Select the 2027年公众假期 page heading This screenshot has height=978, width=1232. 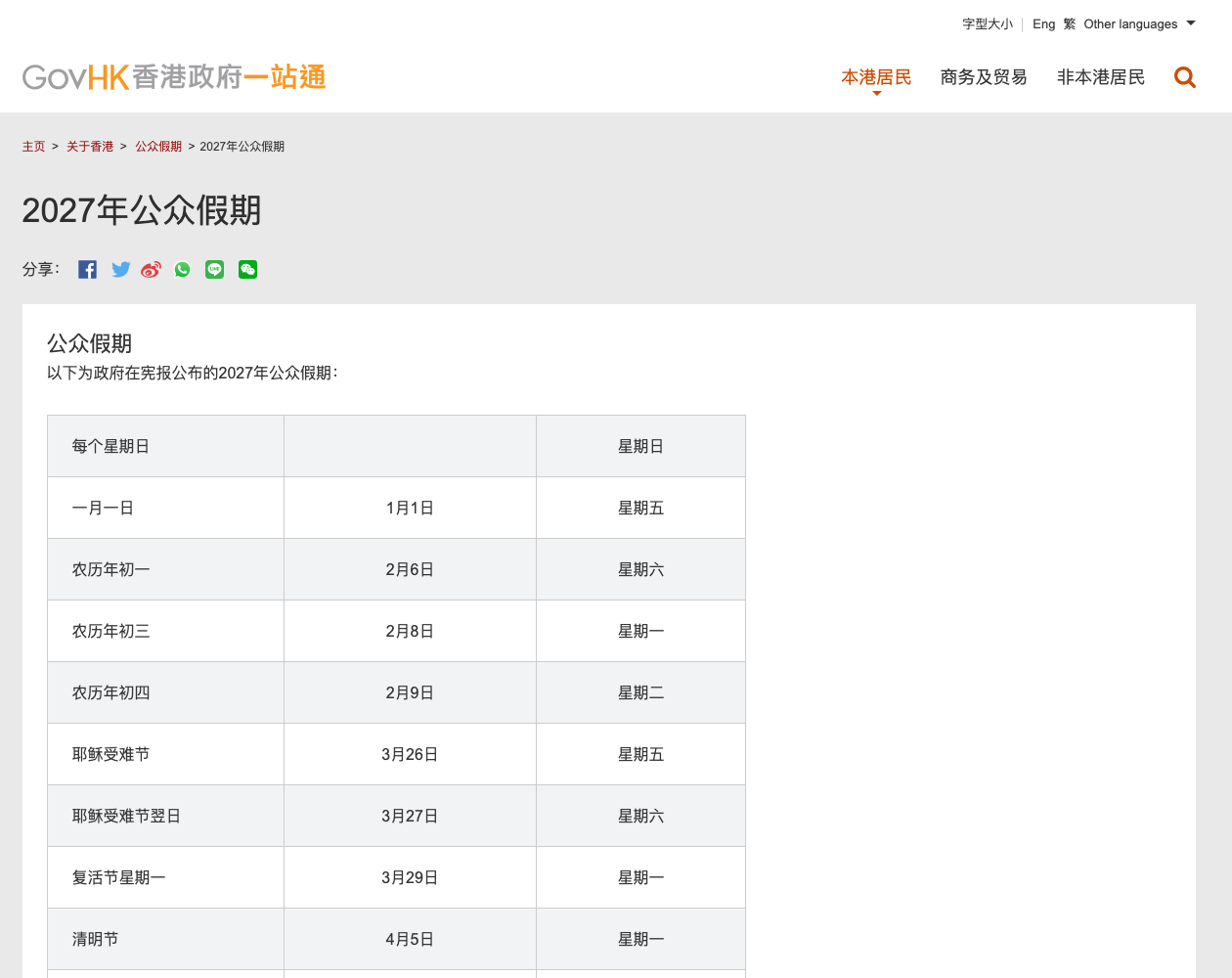142,210
